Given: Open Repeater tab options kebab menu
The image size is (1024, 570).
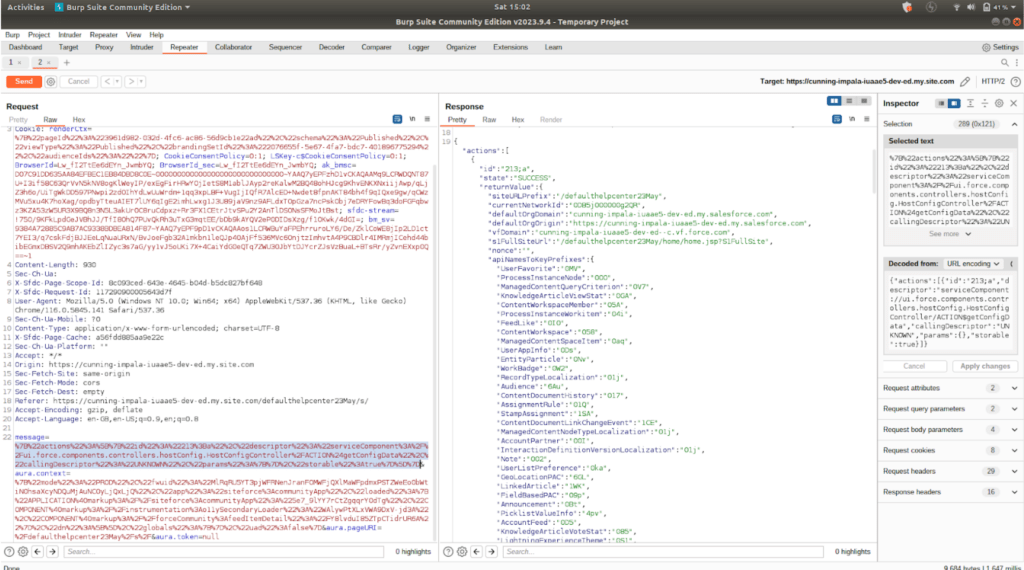Looking at the screenshot, I should coord(1016,63).
